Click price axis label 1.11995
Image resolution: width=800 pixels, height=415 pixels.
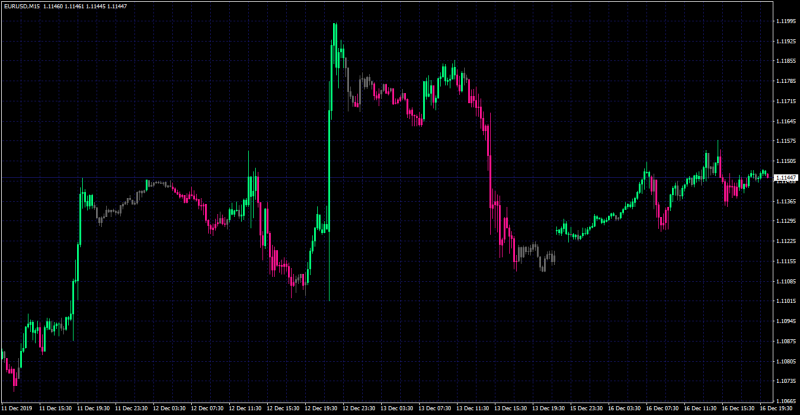pyautogui.click(x=786, y=21)
